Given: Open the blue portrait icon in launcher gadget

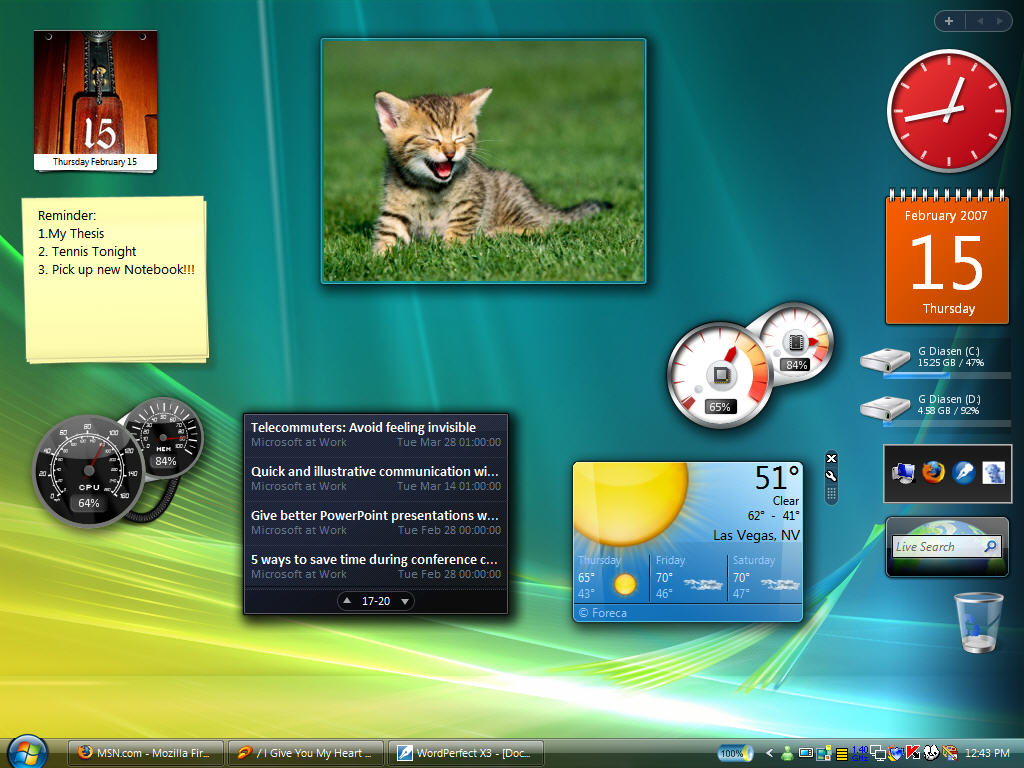Looking at the screenshot, I should click(x=993, y=472).
